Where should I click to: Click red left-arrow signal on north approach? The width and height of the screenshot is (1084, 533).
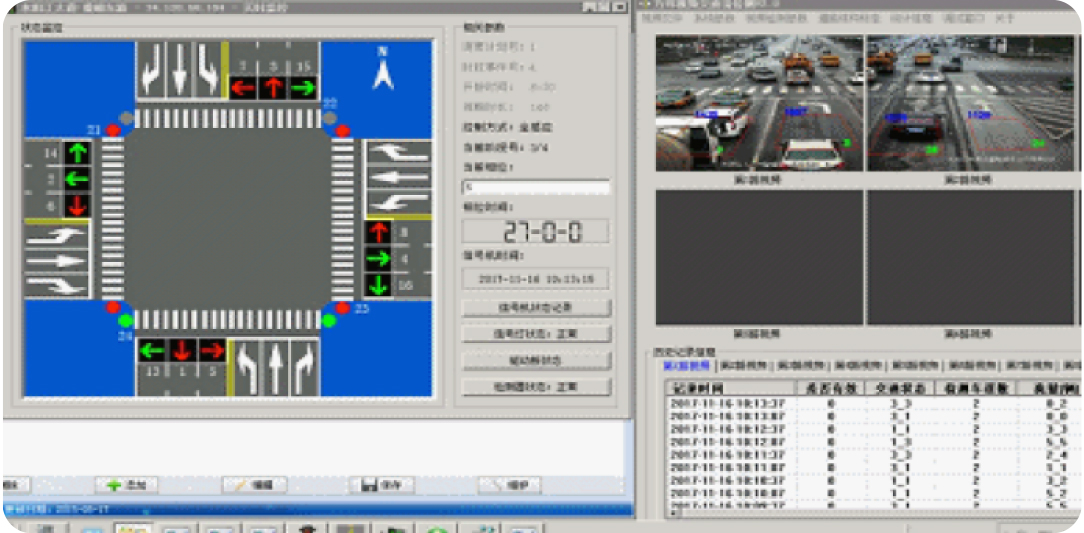pyautogui.click(x=243, y=88)
